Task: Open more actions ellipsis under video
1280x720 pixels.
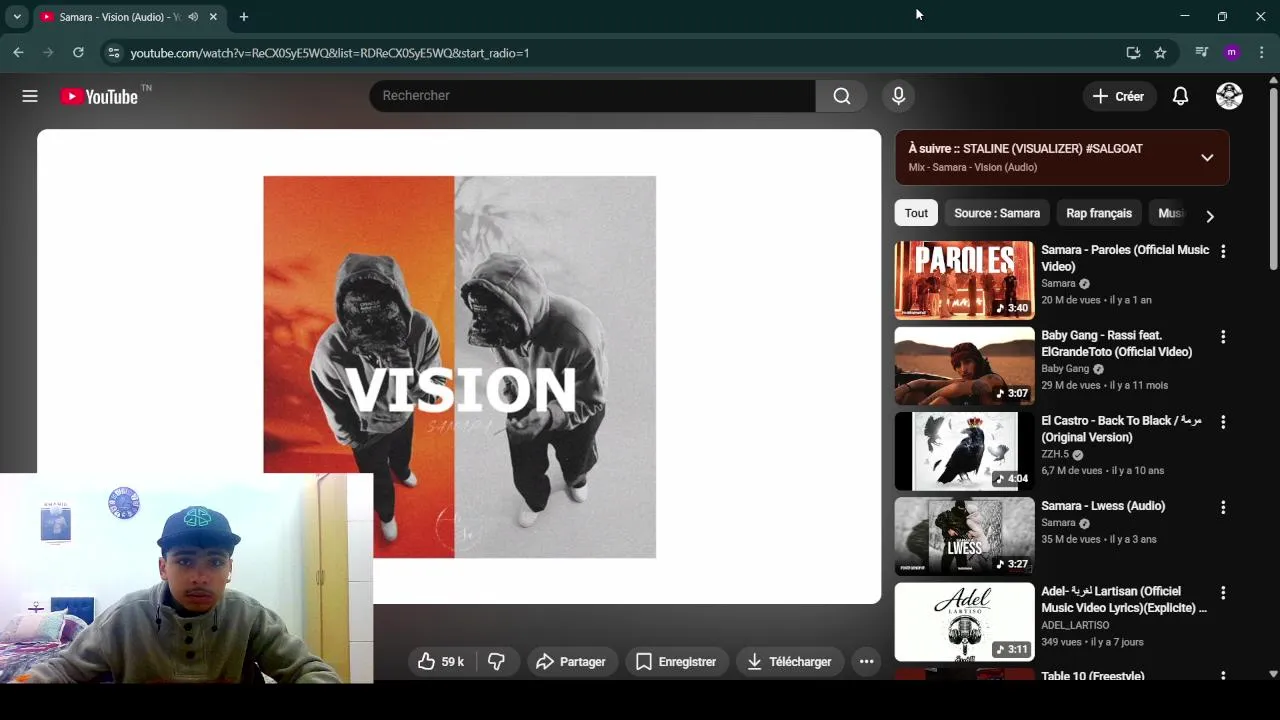Action: point(866,661)
